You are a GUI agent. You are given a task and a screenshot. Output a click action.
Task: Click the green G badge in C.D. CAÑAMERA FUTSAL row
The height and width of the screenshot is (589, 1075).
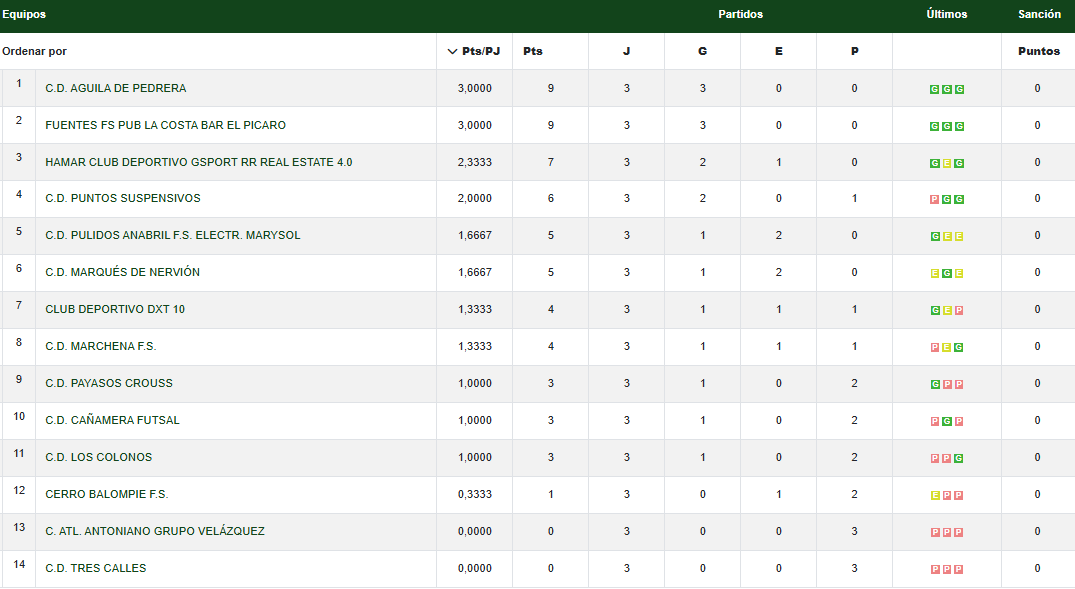click(947, 422)
